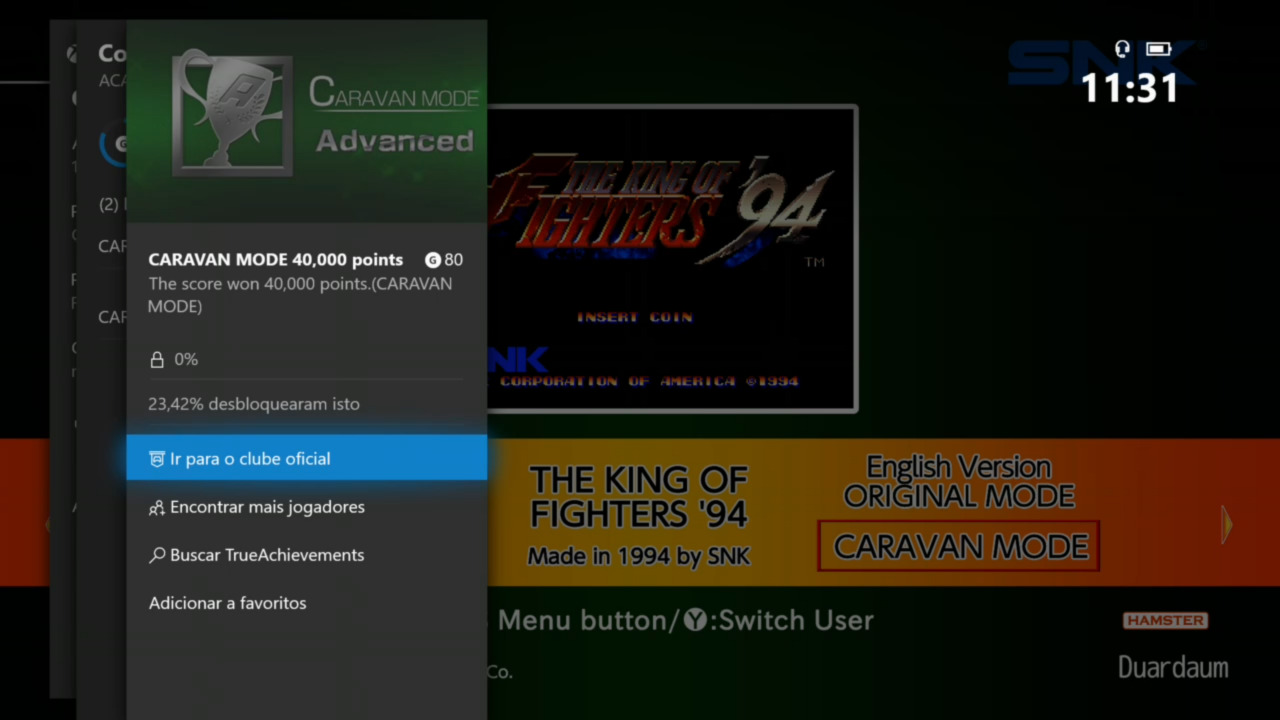
Task: Click the controller battery icon
Action: 1158,48
